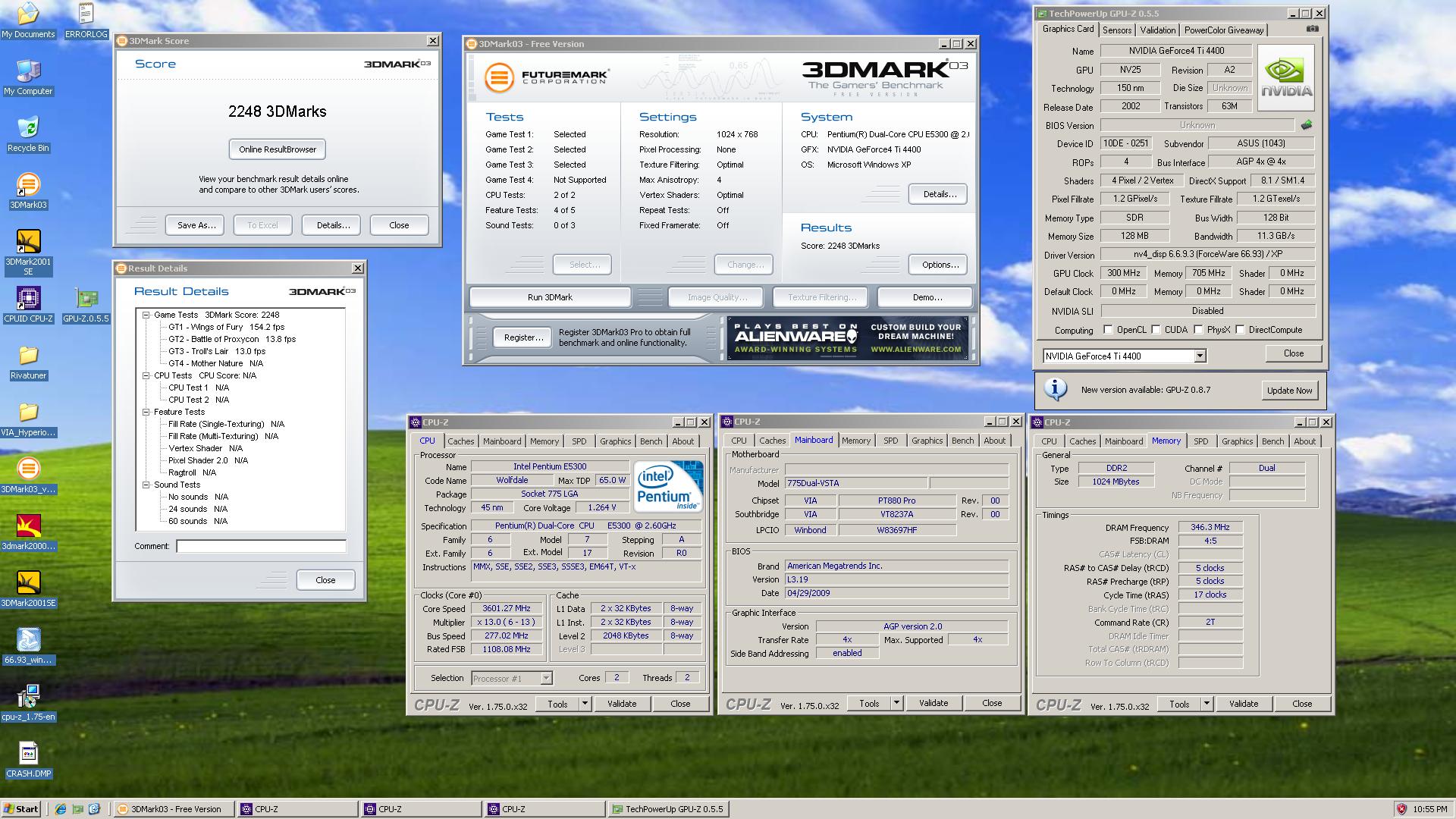Click the NVIDIA logo in GPU-Z
Viewport: 1456px width, 819px height.
click(1286, 78)
